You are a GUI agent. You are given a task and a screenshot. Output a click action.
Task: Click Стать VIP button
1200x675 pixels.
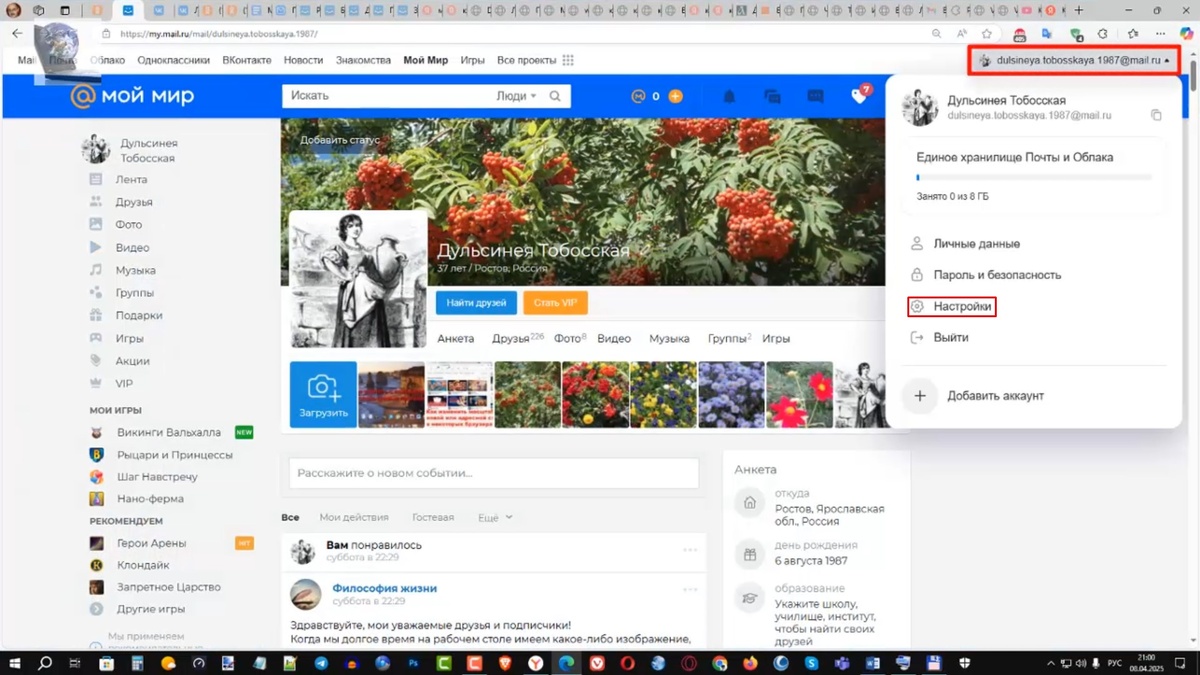[x=555, y=302]
